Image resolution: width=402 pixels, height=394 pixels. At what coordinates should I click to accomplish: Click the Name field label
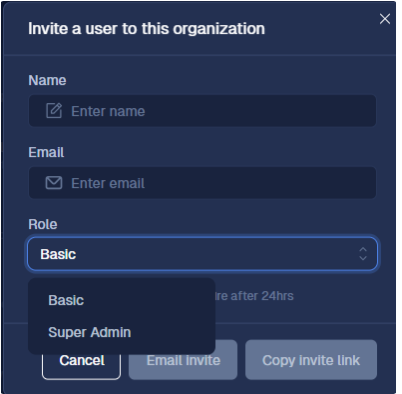[x=47, y=80]
